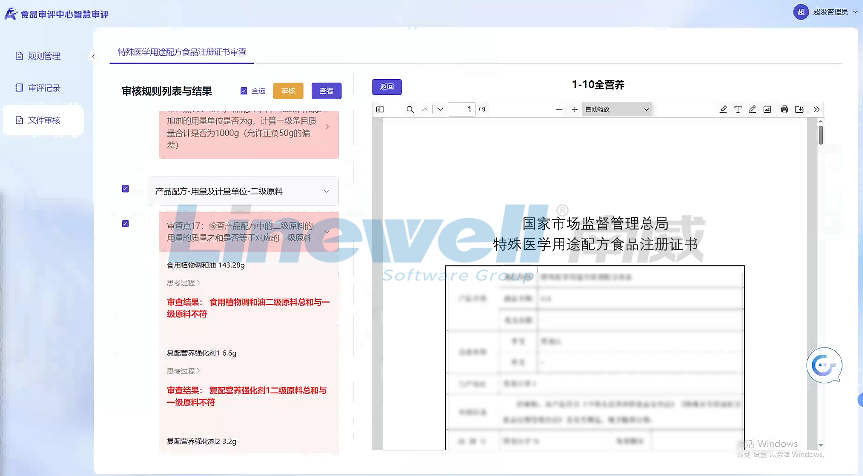Open 审评记录 in the left sidebar
This screenshot has width=863, height=476.
(x=43, y=88)
